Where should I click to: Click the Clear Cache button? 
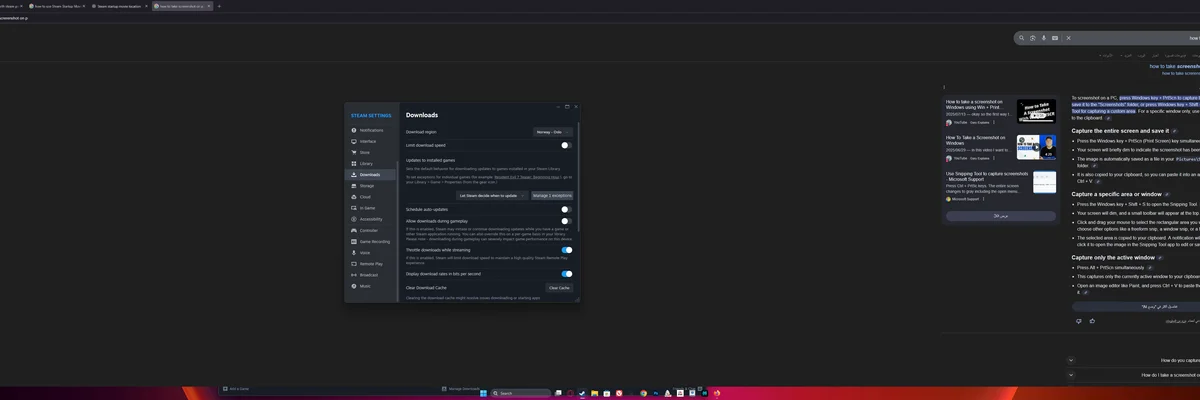559,288
